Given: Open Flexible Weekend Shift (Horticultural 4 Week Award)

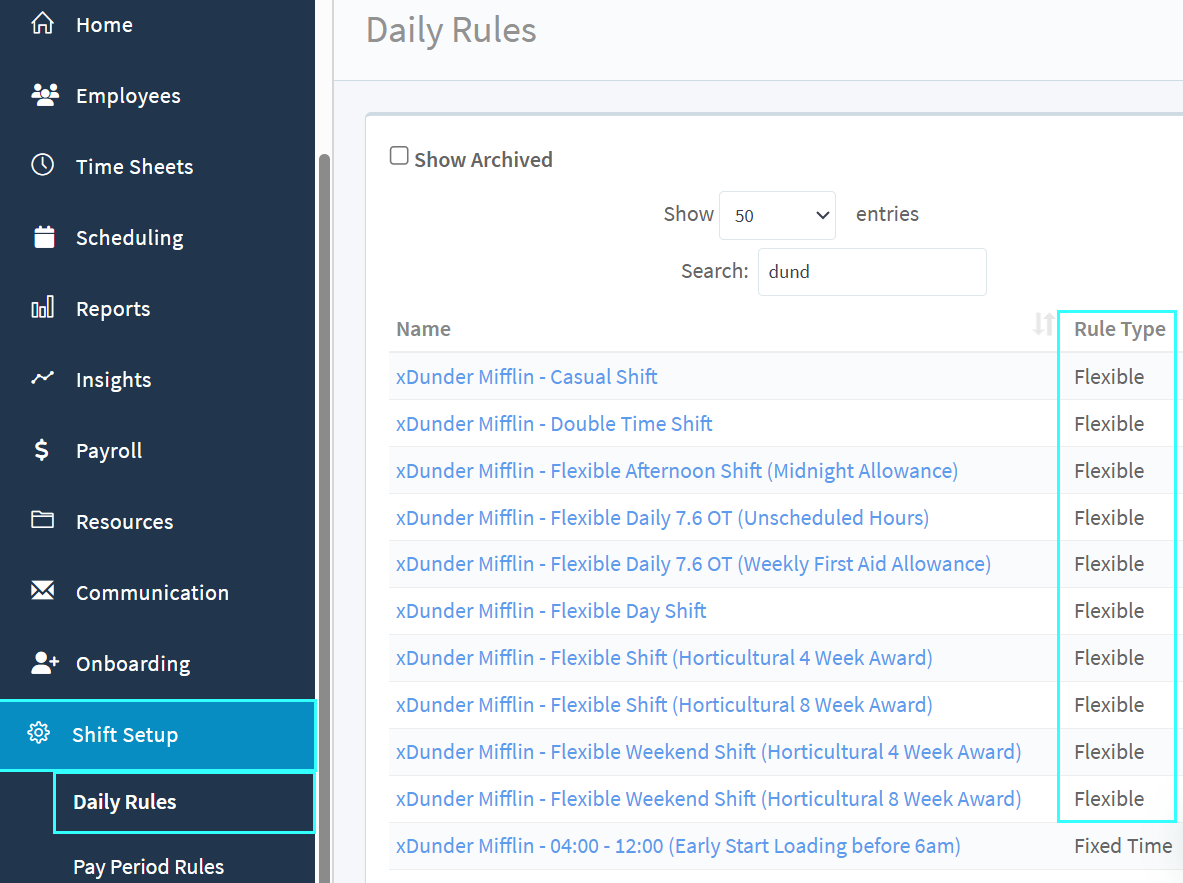Looking at the screenshot, I should pos(708,752).
